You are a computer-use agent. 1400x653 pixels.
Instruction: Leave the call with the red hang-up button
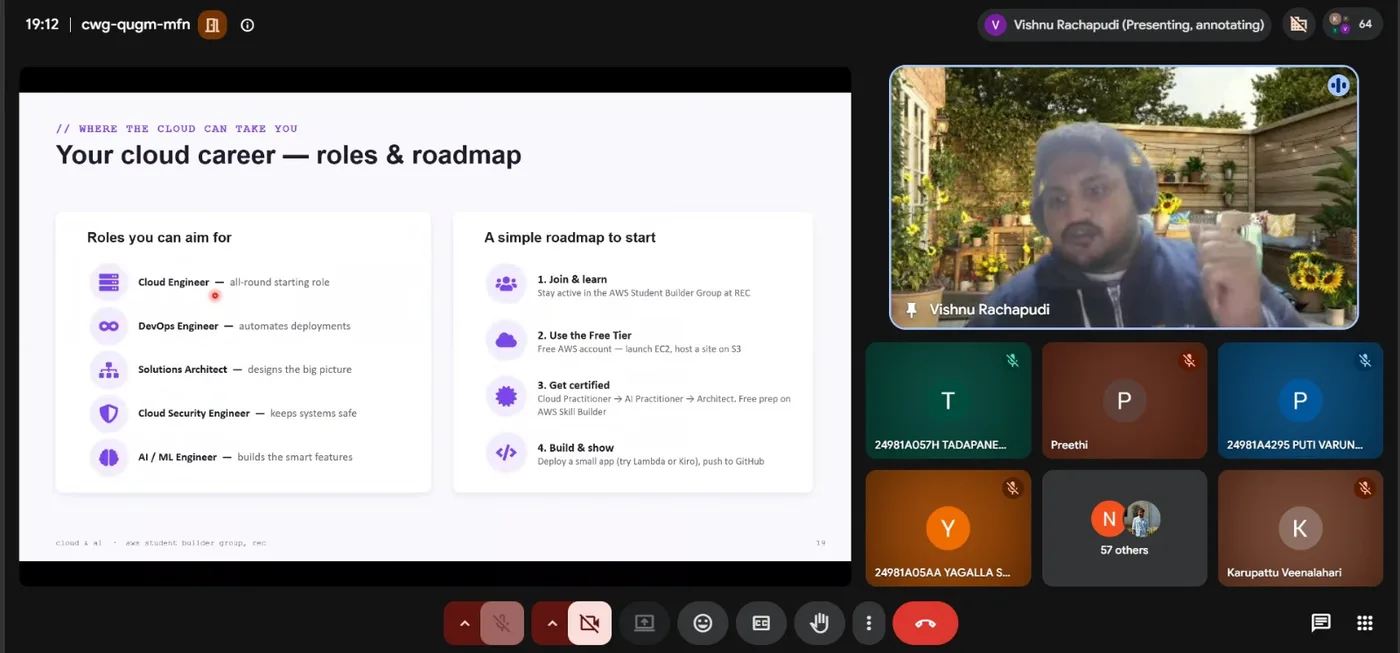click(925, 623)
